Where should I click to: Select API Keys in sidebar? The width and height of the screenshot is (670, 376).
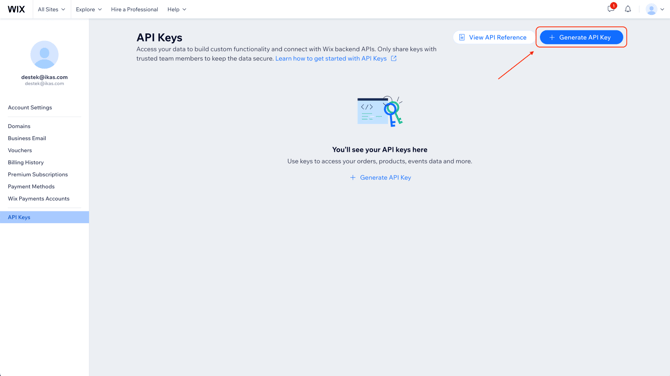point(44,217)
